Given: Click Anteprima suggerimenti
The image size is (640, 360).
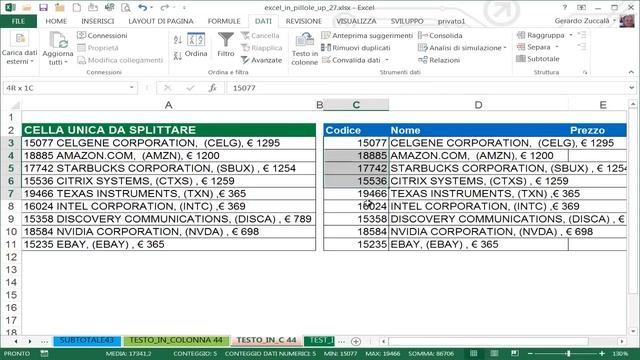Looking at the screenshot, I should (367, 36).
